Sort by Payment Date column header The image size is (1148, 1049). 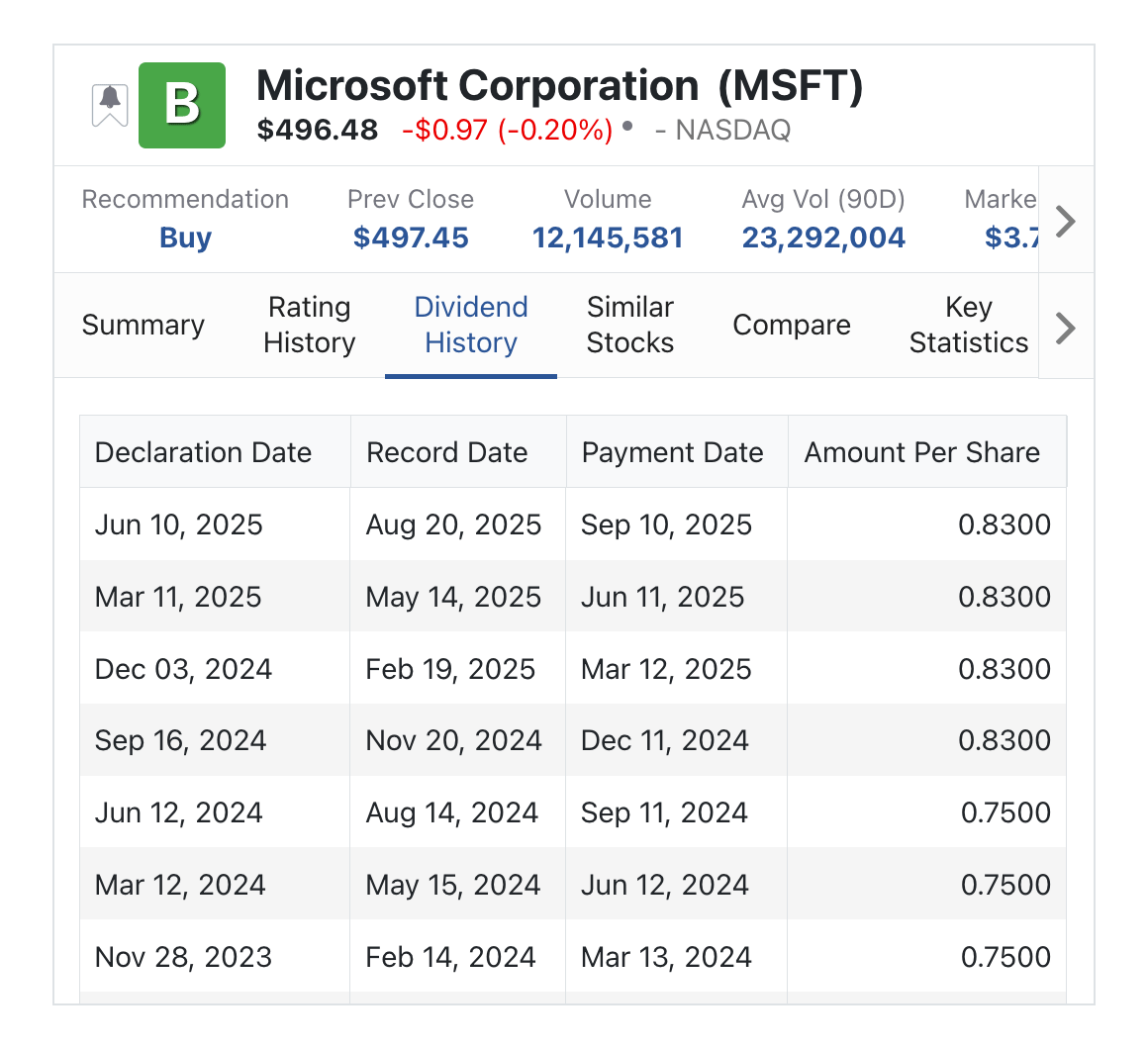click(x=673, y=452)
